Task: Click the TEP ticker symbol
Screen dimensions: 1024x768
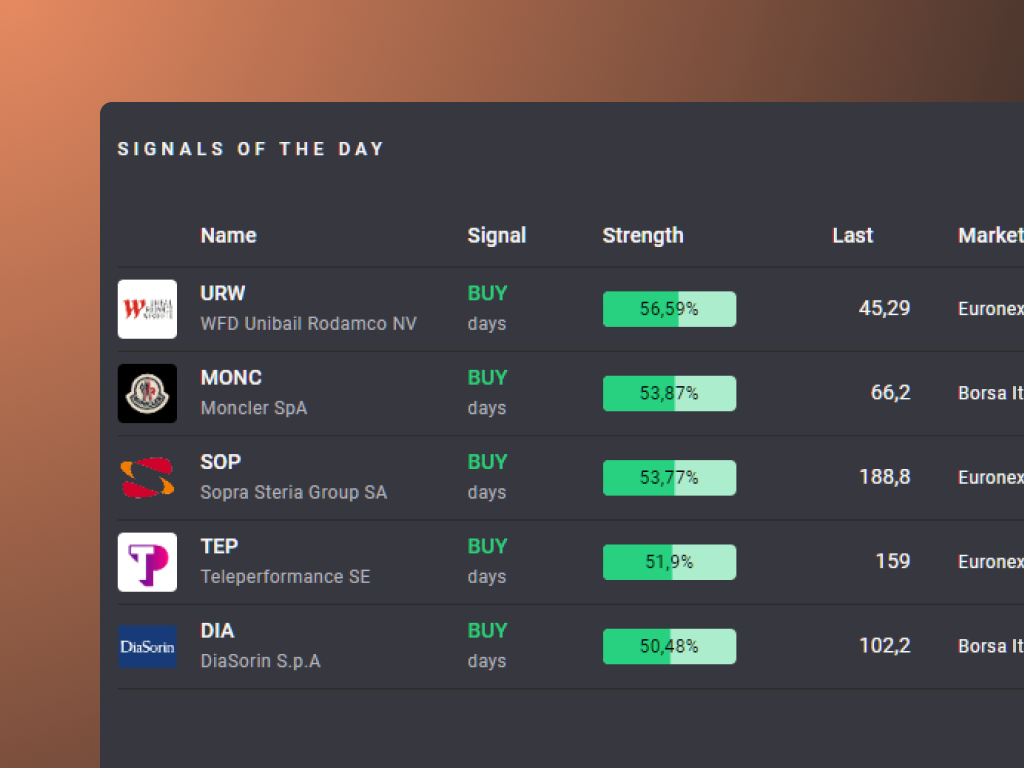Action: (219, 546)
